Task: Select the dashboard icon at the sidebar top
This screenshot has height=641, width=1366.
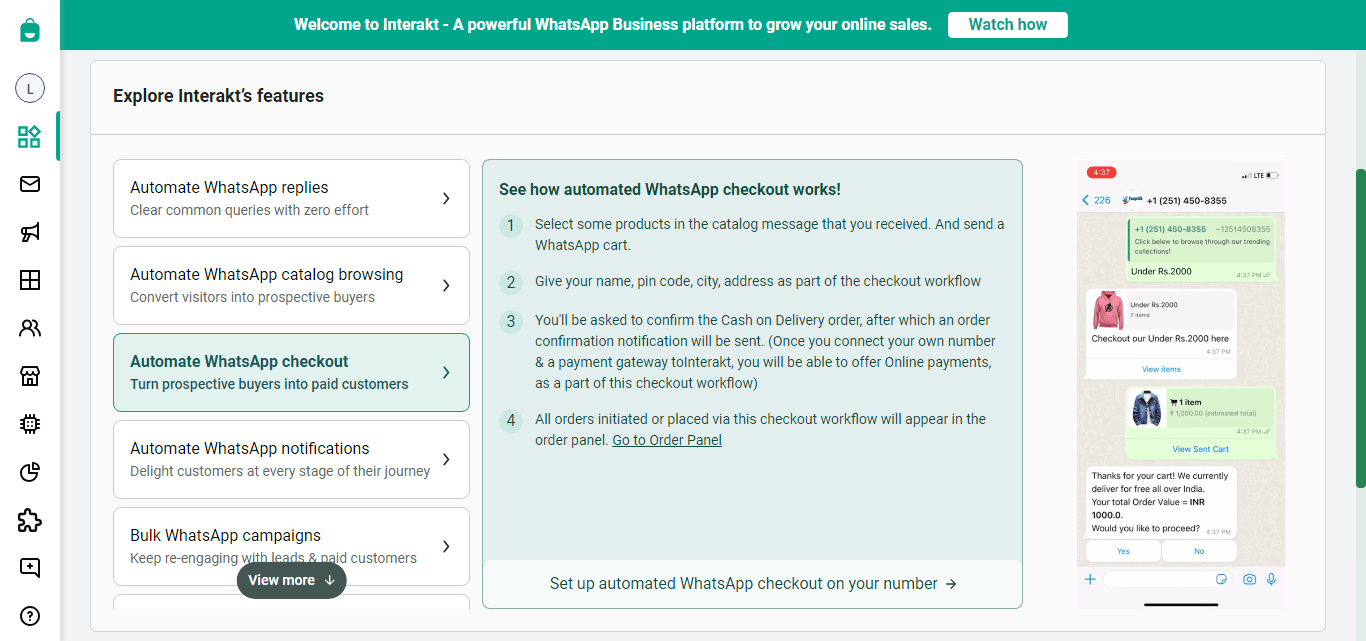Action: (29, 136)
